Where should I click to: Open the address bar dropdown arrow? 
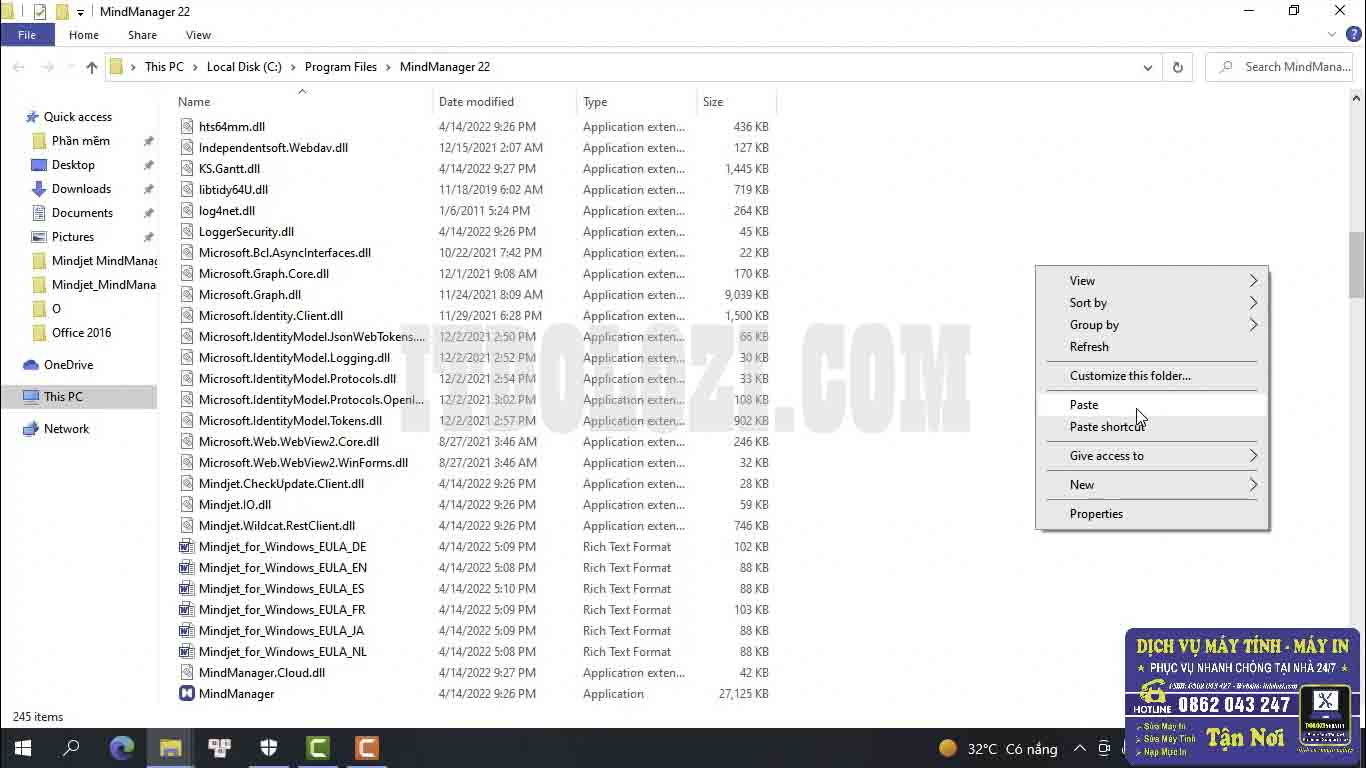(1147, 67)
